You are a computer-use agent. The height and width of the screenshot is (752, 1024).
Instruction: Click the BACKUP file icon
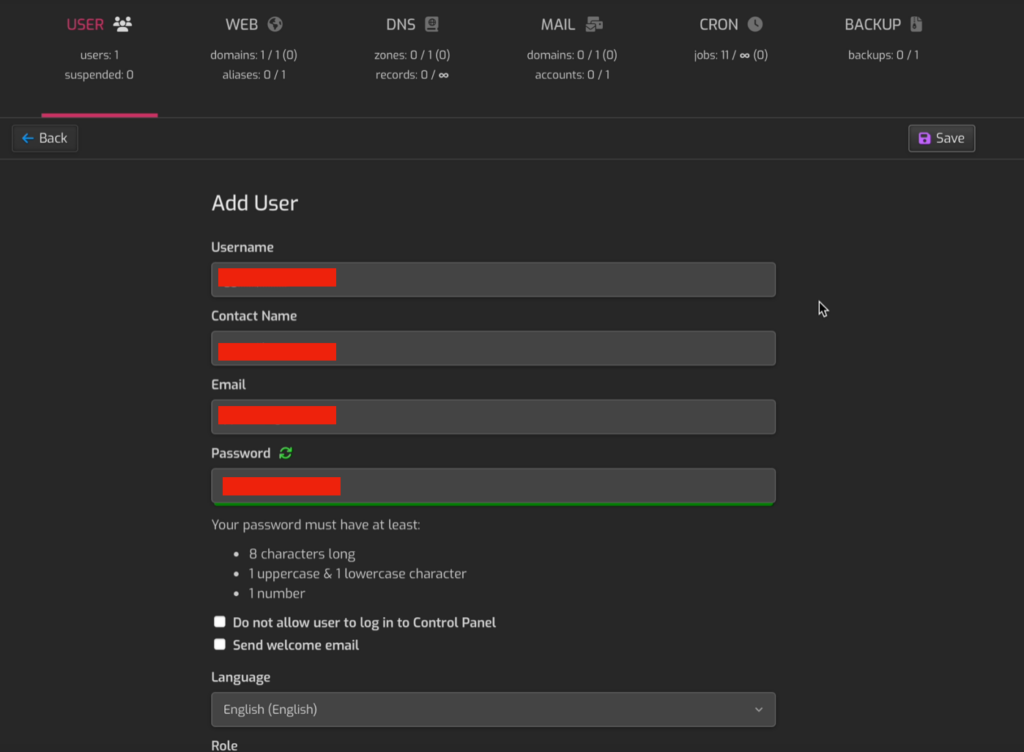[916, 24]
